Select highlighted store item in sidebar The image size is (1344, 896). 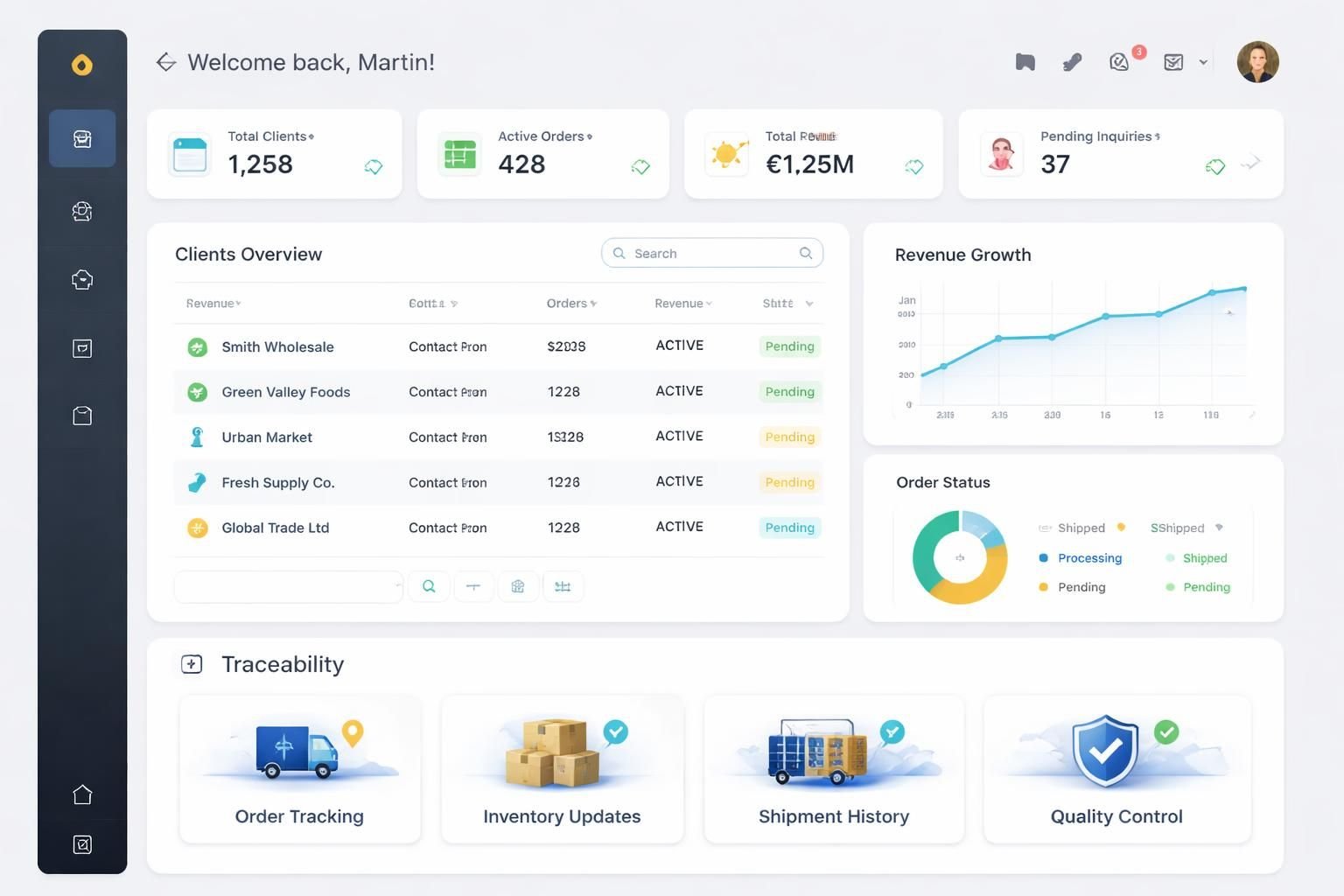pos(82,138)
